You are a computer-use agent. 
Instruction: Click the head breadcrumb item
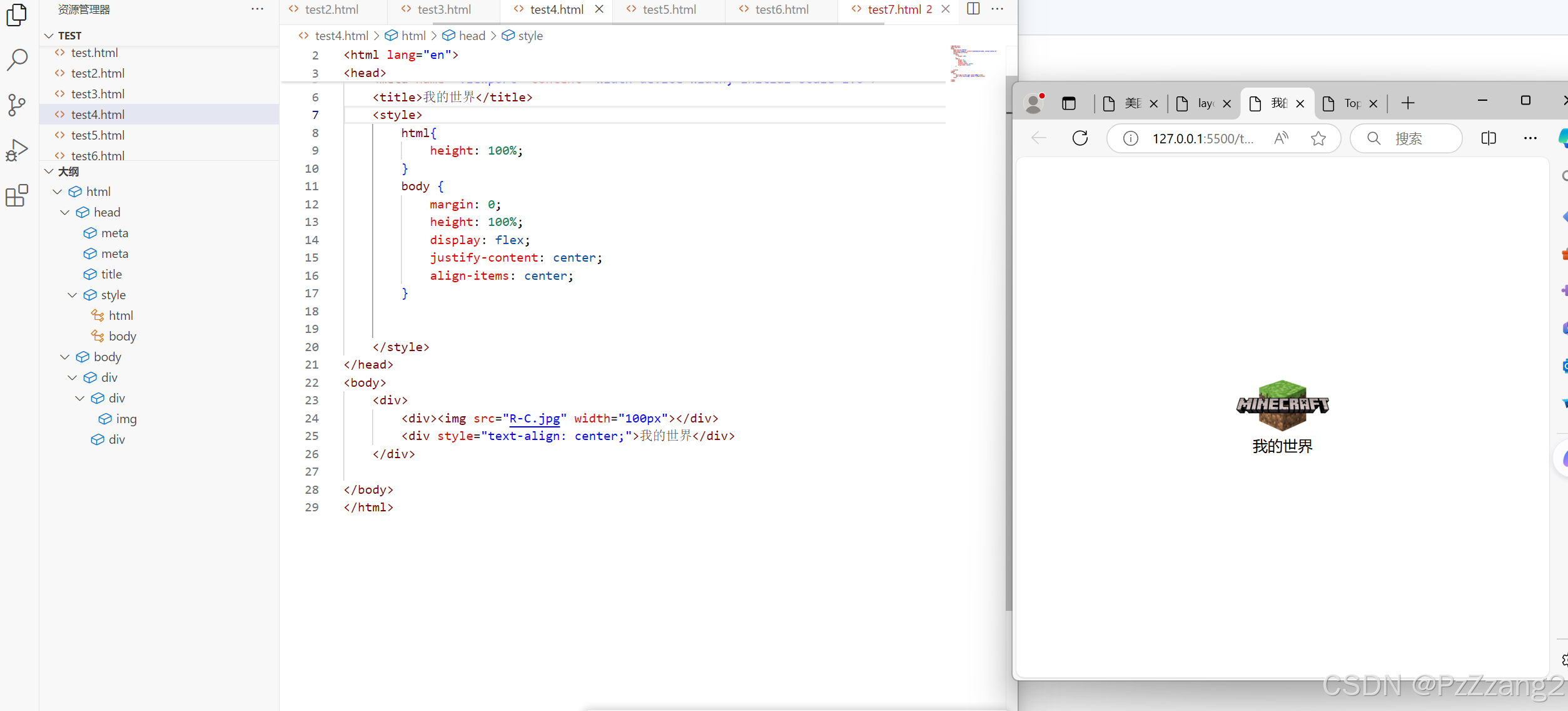464,36
